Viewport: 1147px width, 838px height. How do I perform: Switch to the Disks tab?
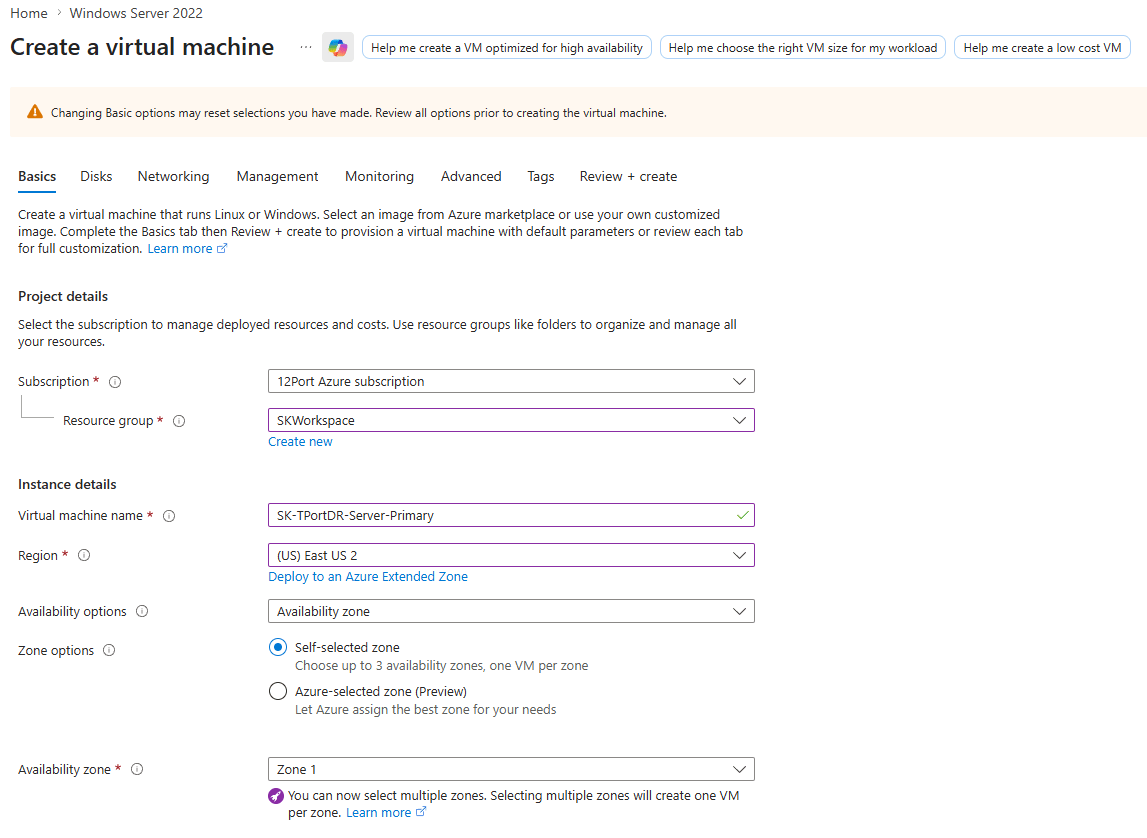[x=96, y=177]
